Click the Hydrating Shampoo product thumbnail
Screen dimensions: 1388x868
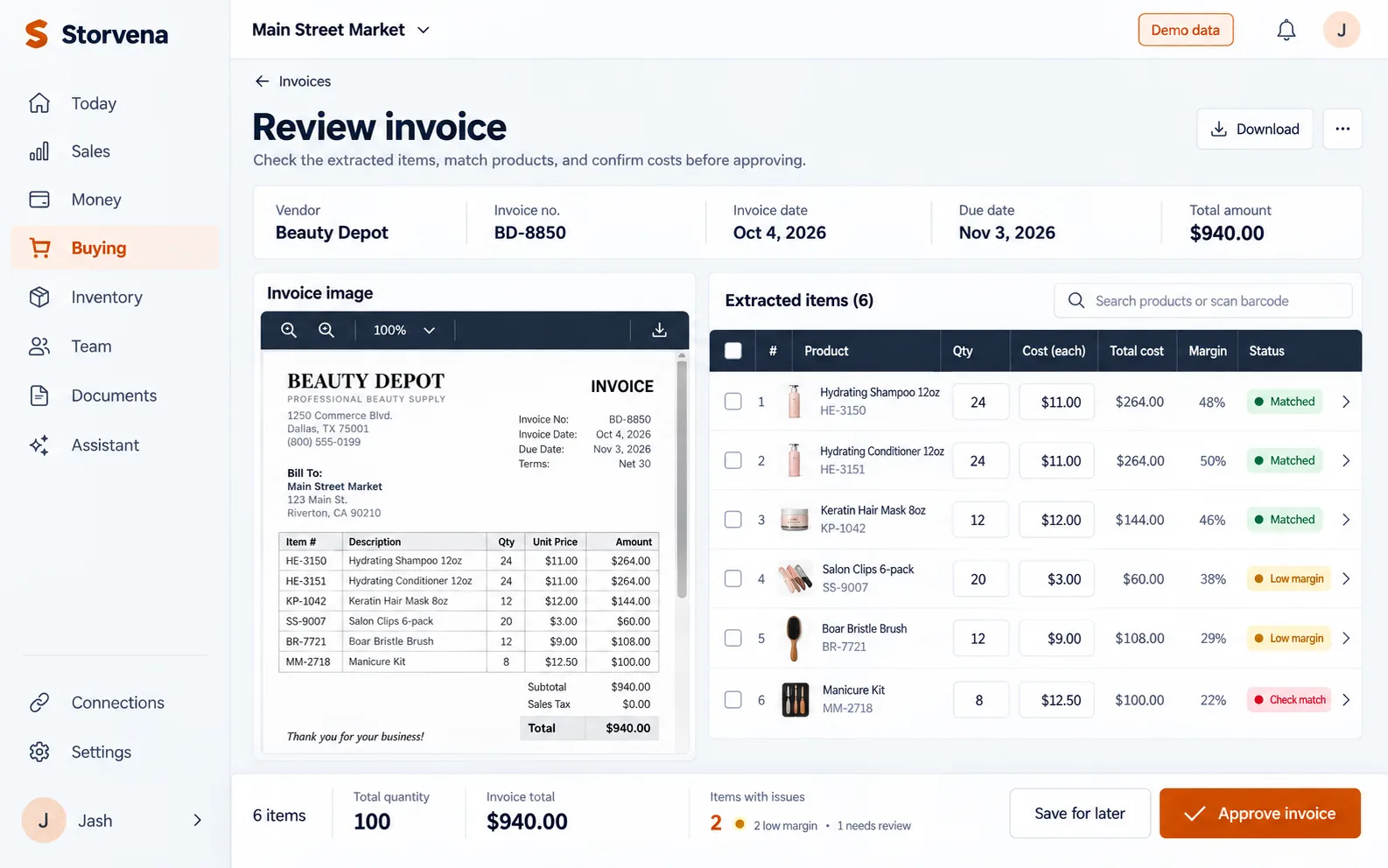pyautogui.click(x=794, y=402)
